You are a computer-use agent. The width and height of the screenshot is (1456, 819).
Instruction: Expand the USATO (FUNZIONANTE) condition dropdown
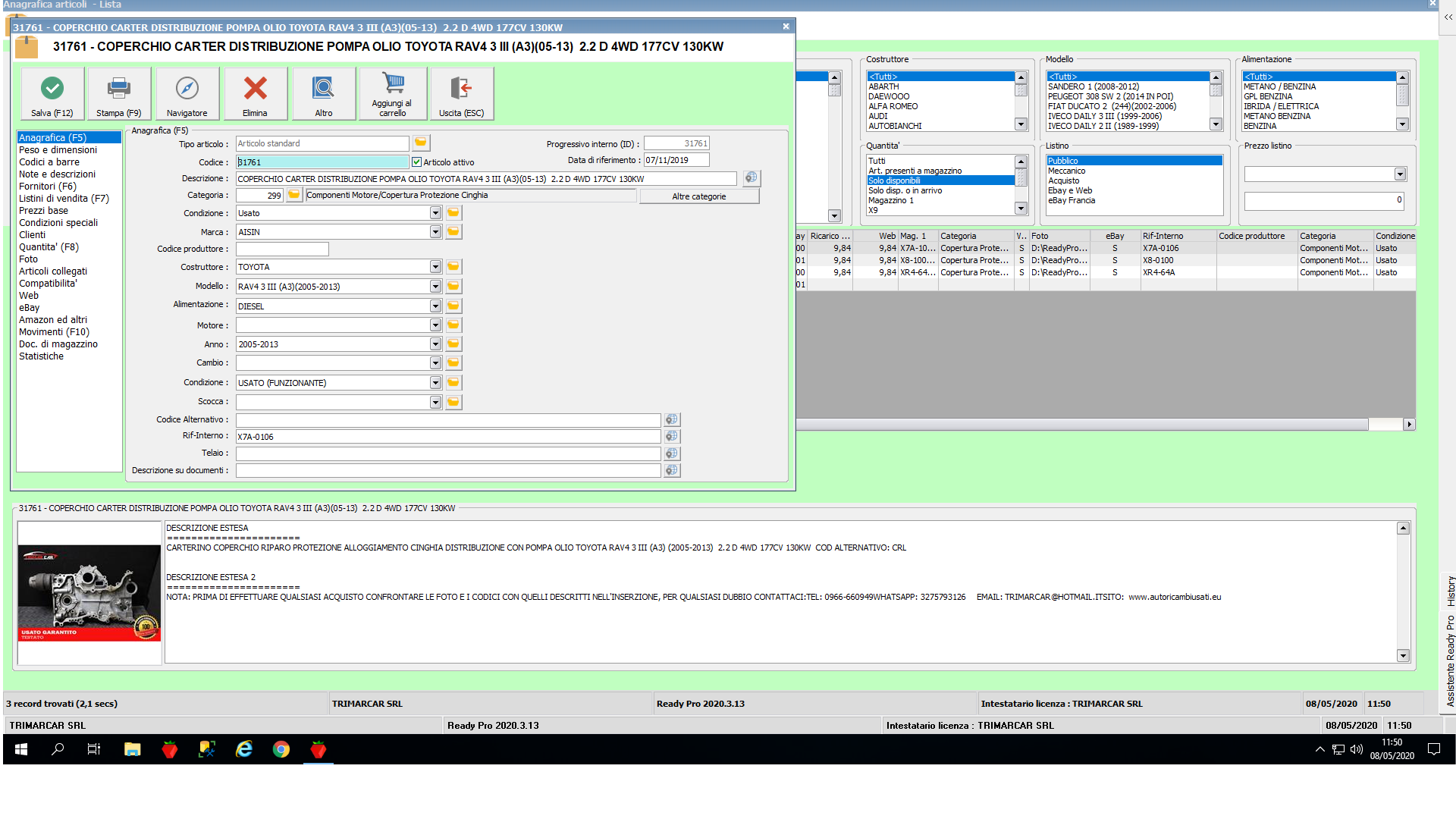point(435,382)
